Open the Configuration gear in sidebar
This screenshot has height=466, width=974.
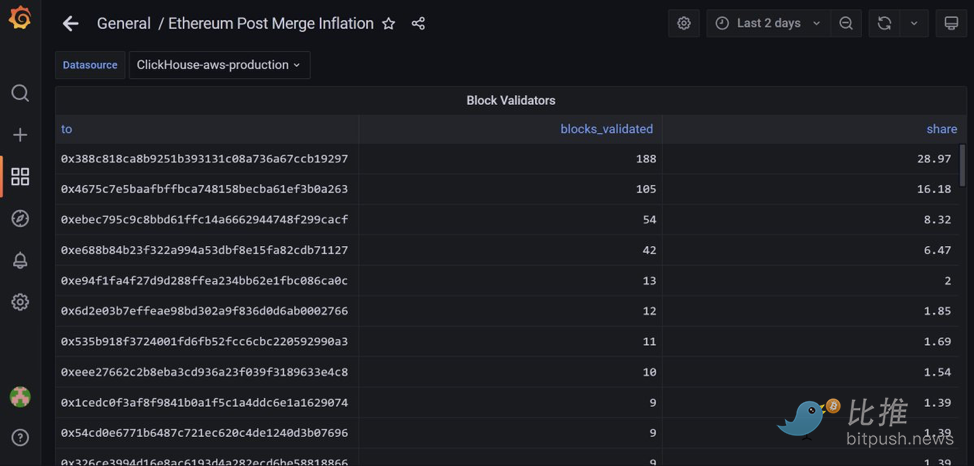(20, 302)
